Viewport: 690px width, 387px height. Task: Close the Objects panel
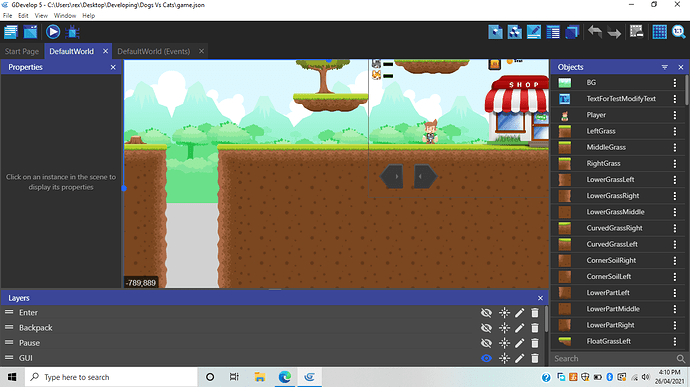click(681, 67)
